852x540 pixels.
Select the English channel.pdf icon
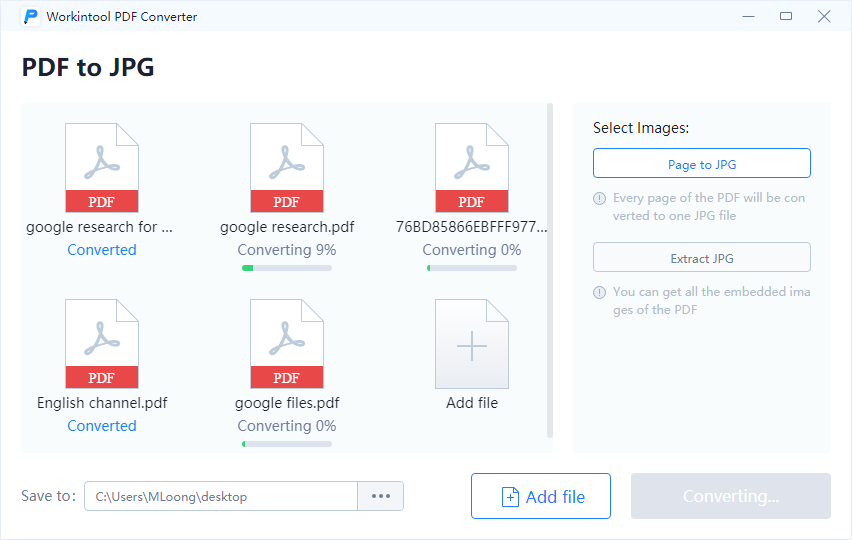coord(102,344)
